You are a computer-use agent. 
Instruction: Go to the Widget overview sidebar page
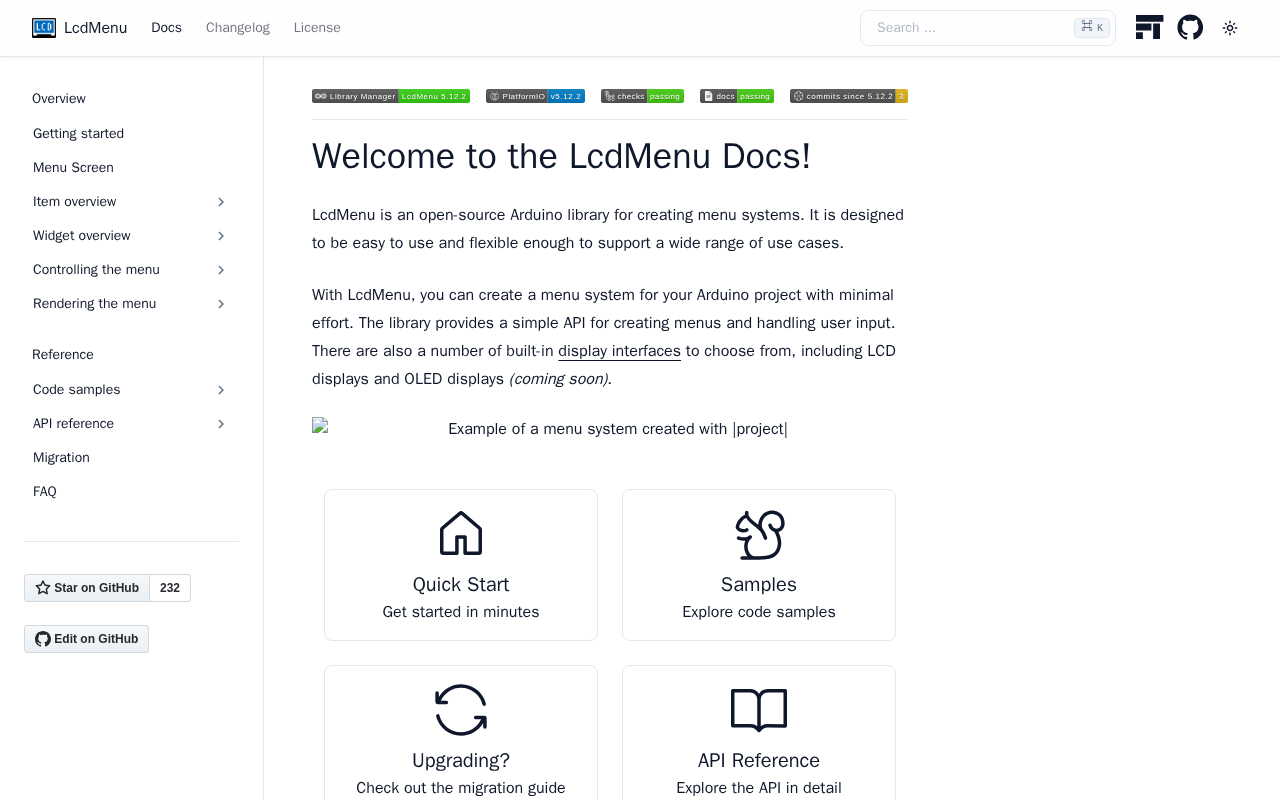pyautogui.click(x=81, y=236)
